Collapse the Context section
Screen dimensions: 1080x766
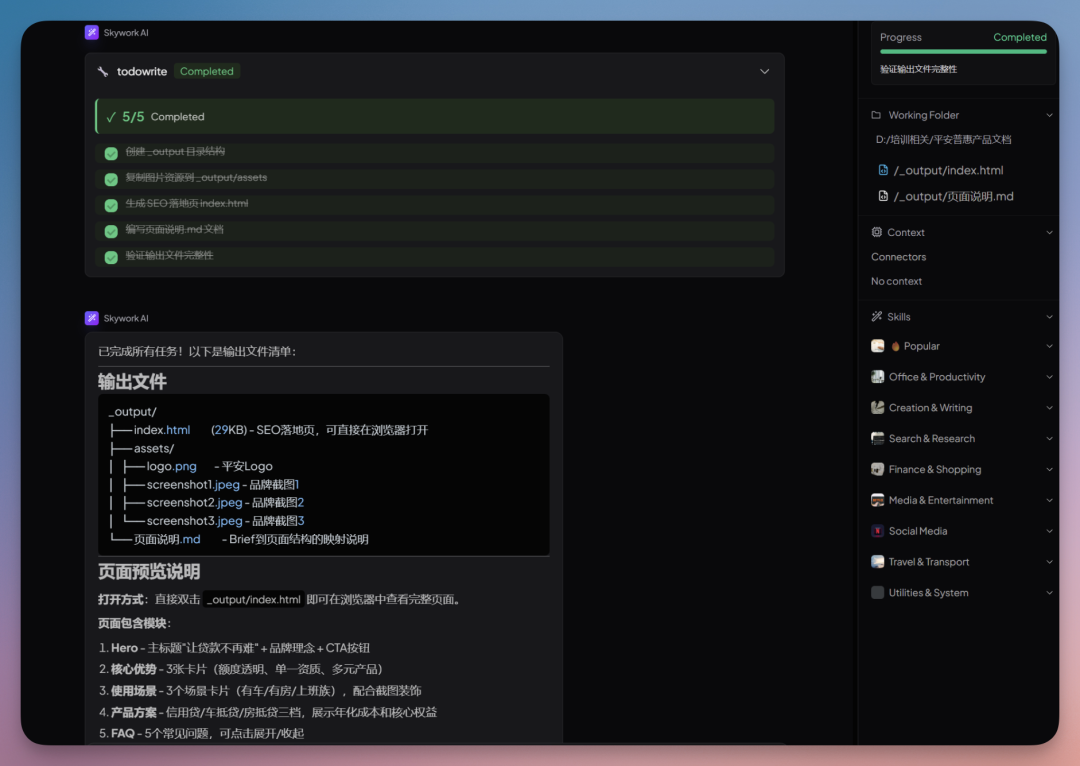pos(1049,231)
